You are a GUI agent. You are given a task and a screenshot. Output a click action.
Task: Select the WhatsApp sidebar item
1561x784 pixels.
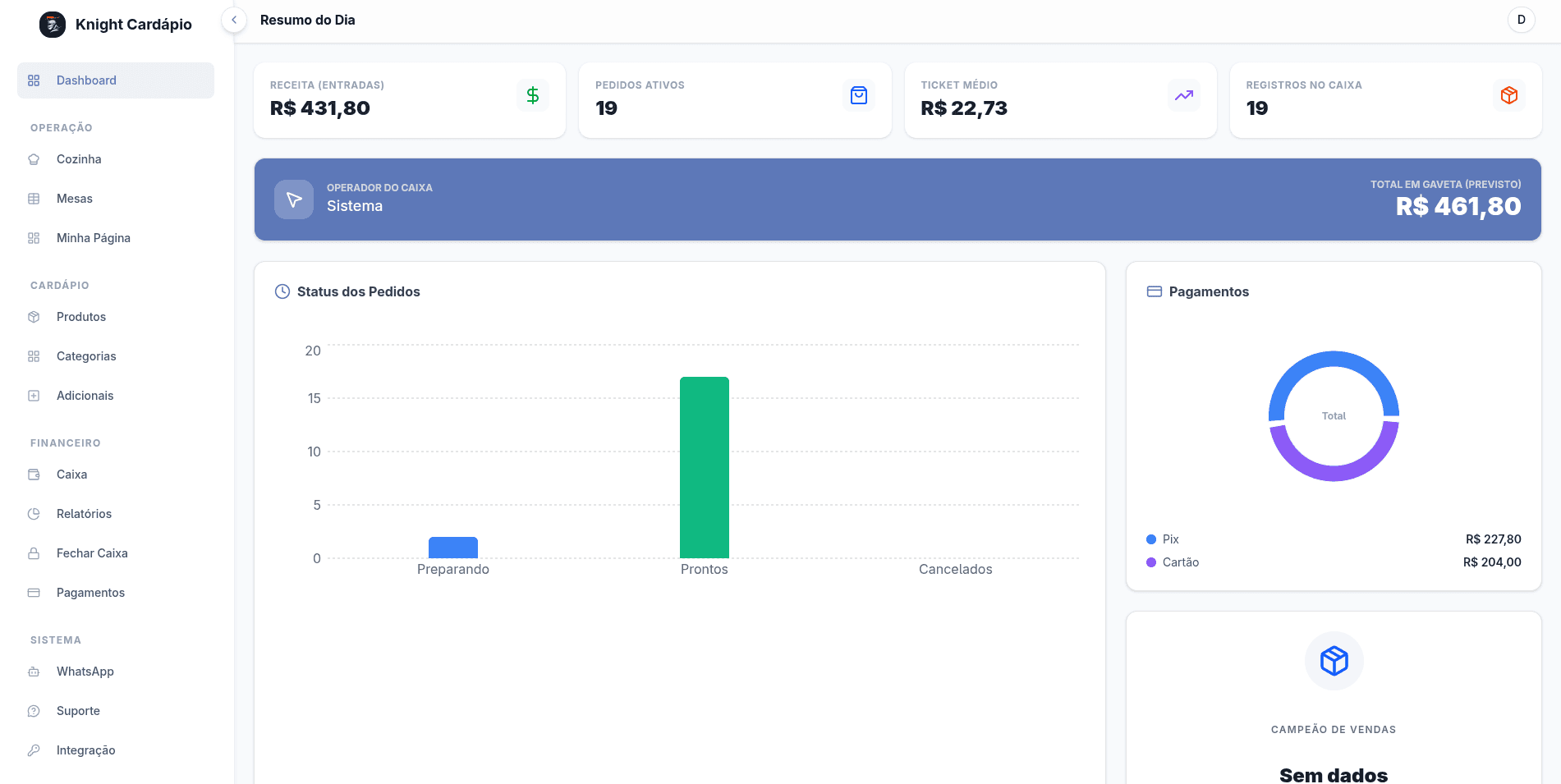[x=85, y=672]
